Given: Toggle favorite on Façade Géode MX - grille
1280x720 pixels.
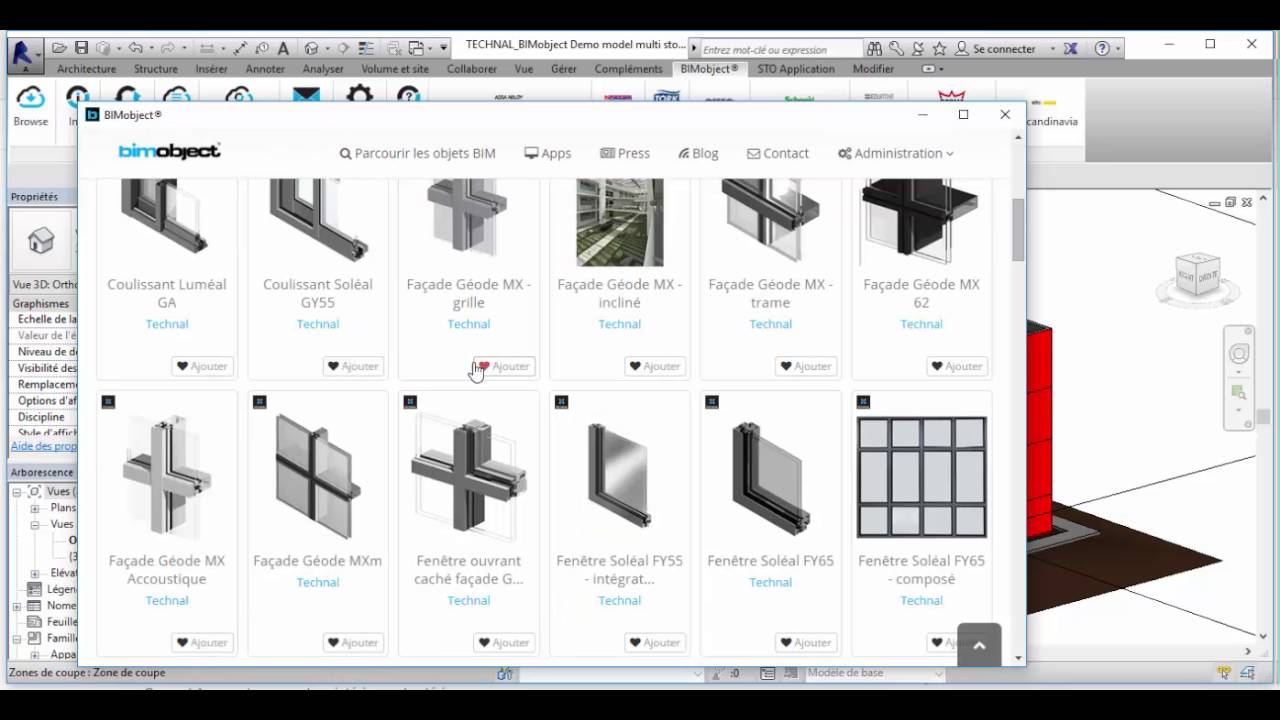Looking at the screenshot, I should click(504, 366).
